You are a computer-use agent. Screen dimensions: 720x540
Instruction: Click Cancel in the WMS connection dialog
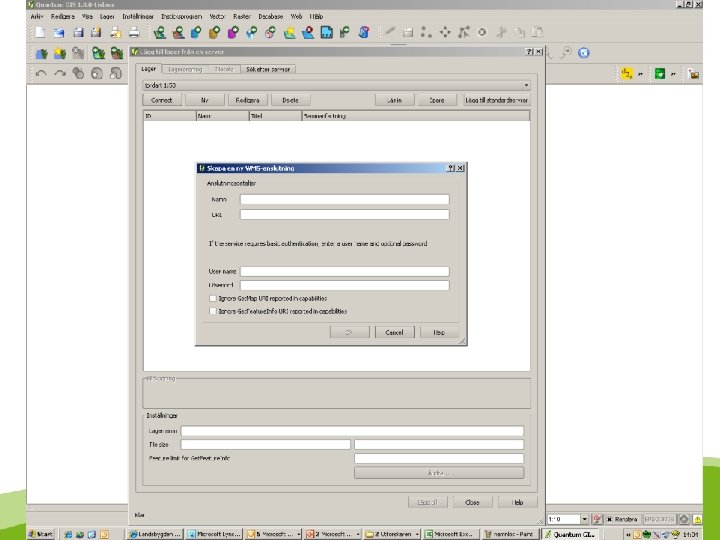[394, 332]
